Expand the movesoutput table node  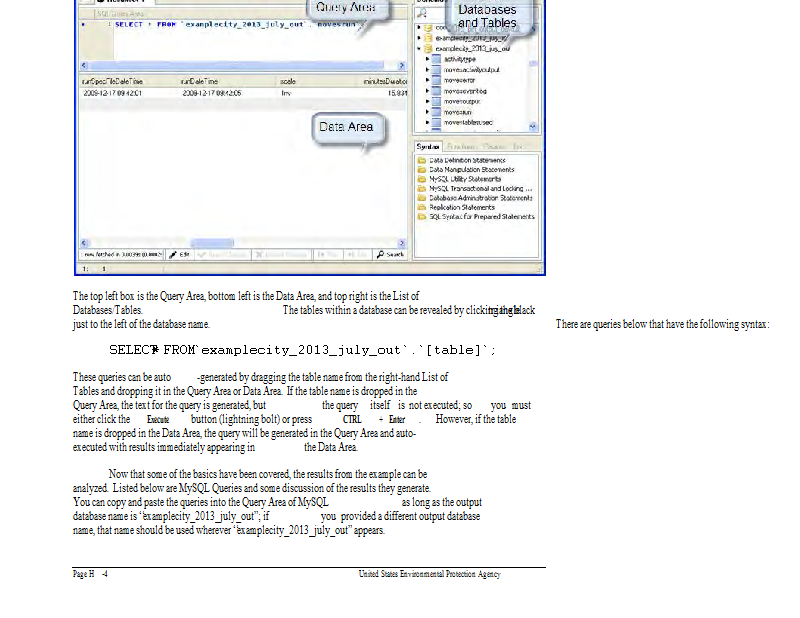[x=427, y=101]
